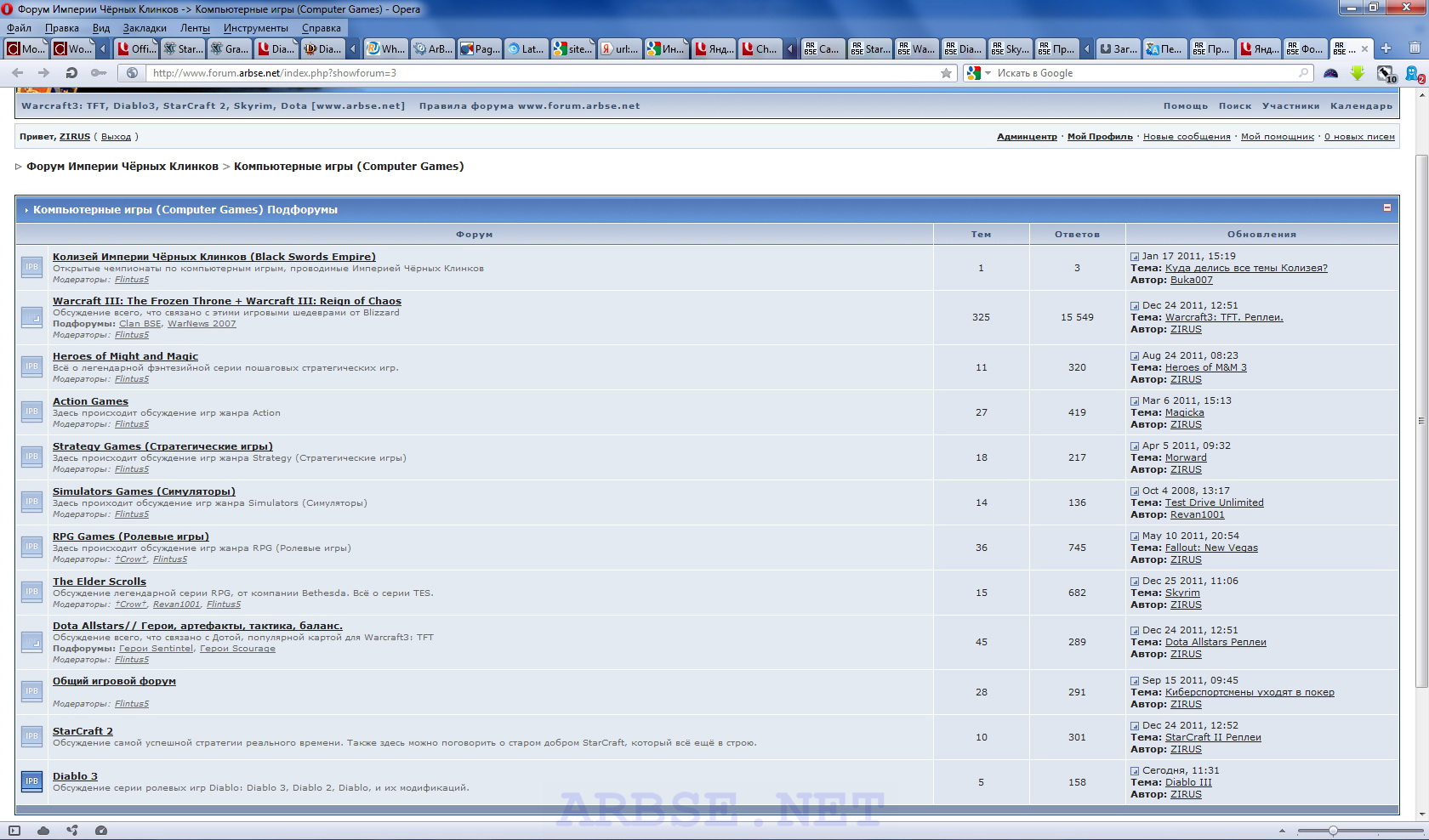Open the Киберспортсмены уходят в покер topic
This screenshot has height=840, width=1429.
pos(1250,692)
